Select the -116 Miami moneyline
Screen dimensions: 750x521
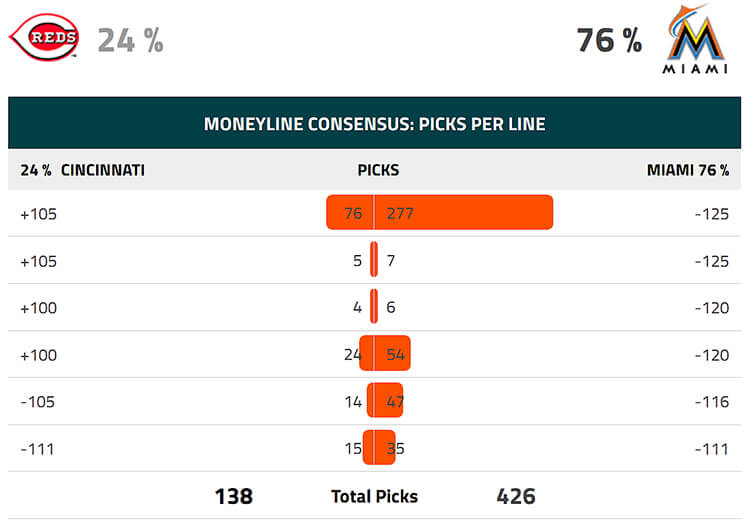pos(712,402)
